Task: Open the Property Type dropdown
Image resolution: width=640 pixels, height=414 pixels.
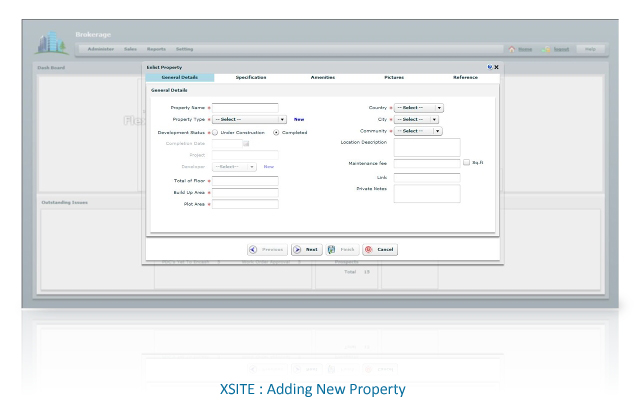Action: 249,119
